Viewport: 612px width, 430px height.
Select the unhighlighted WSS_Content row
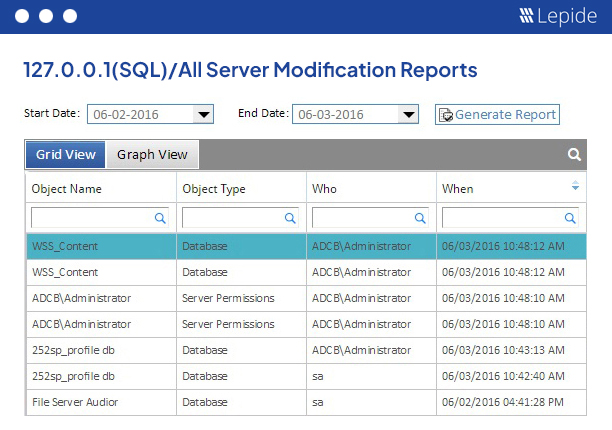306,272
